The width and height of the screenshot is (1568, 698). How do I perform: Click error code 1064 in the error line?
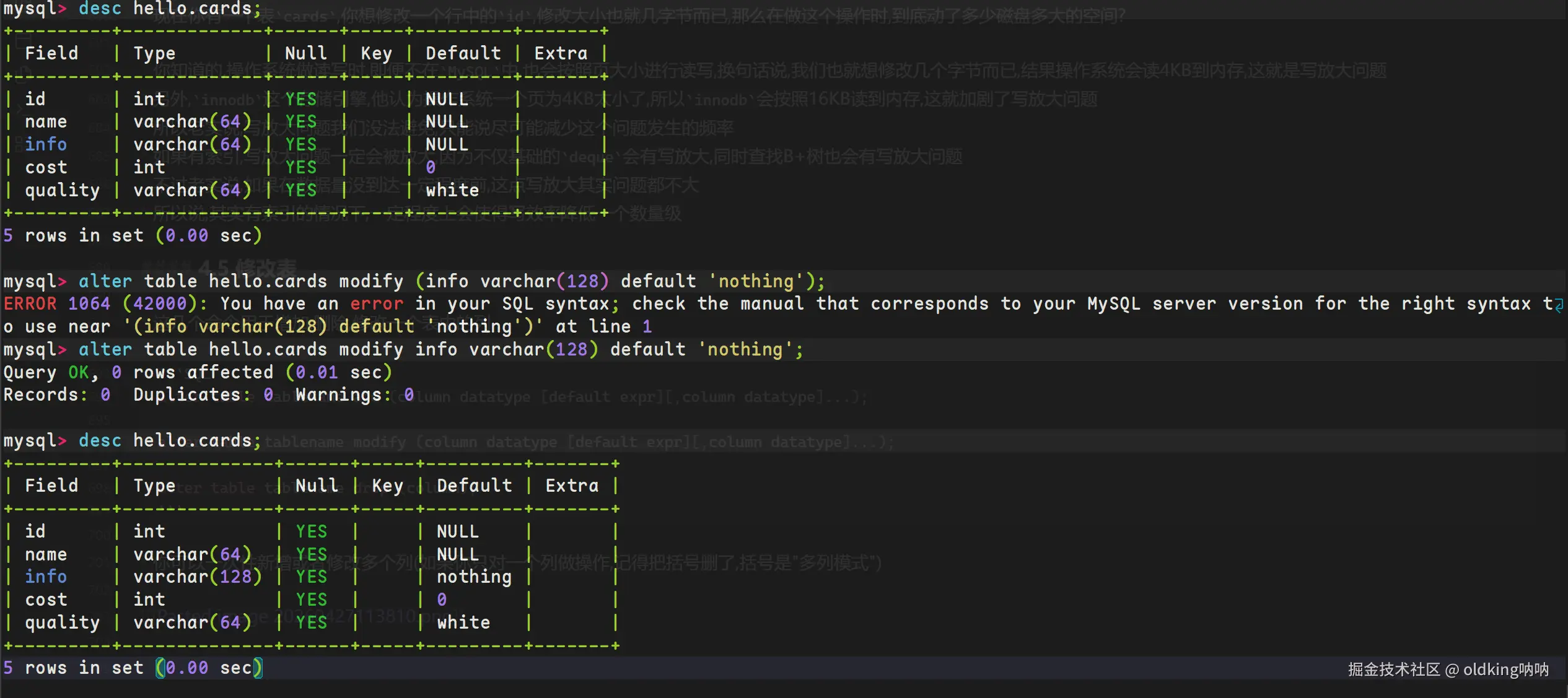(x=89, y=303)
